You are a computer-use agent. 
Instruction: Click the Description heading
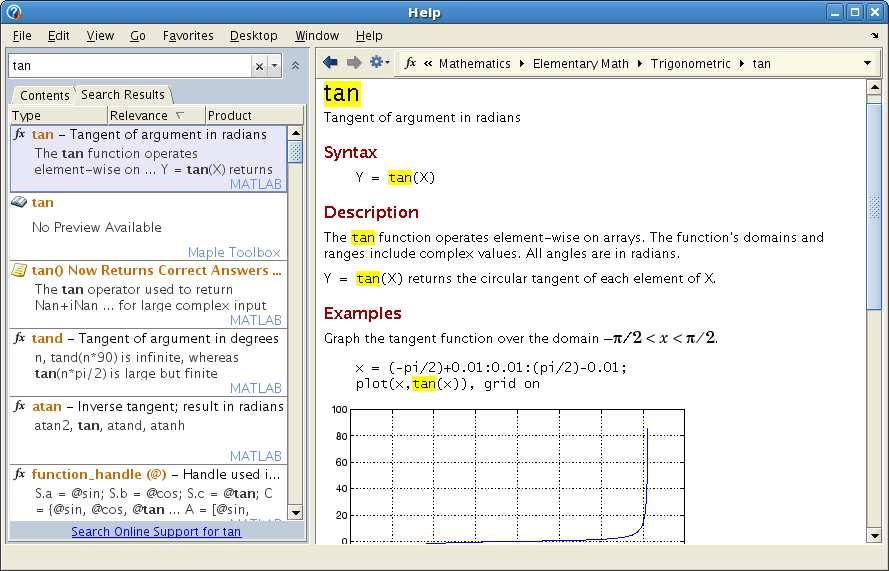(x=371, y=213)
